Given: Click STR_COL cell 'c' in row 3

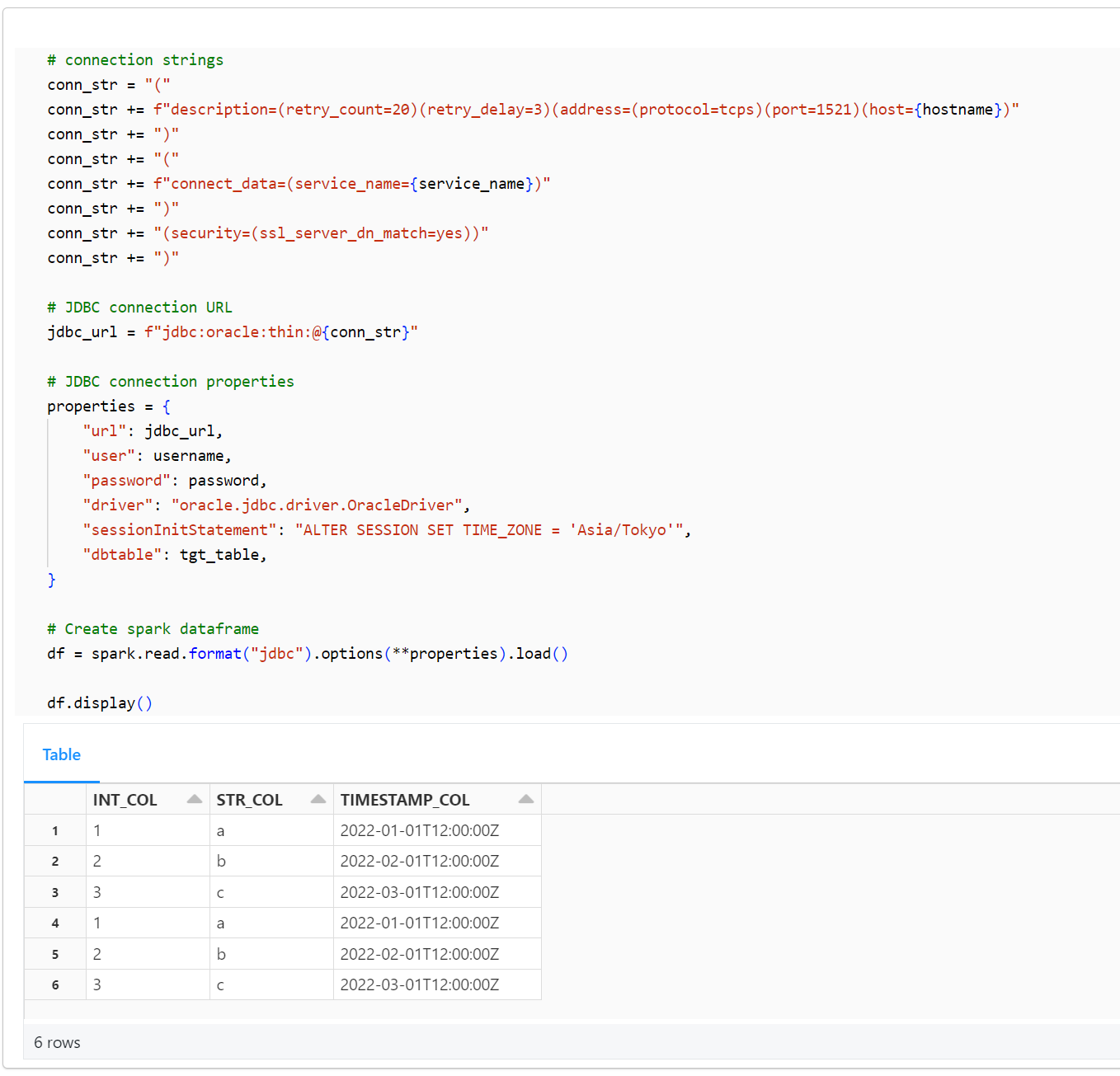Looking at the screenshot, I should click(271, 892).
